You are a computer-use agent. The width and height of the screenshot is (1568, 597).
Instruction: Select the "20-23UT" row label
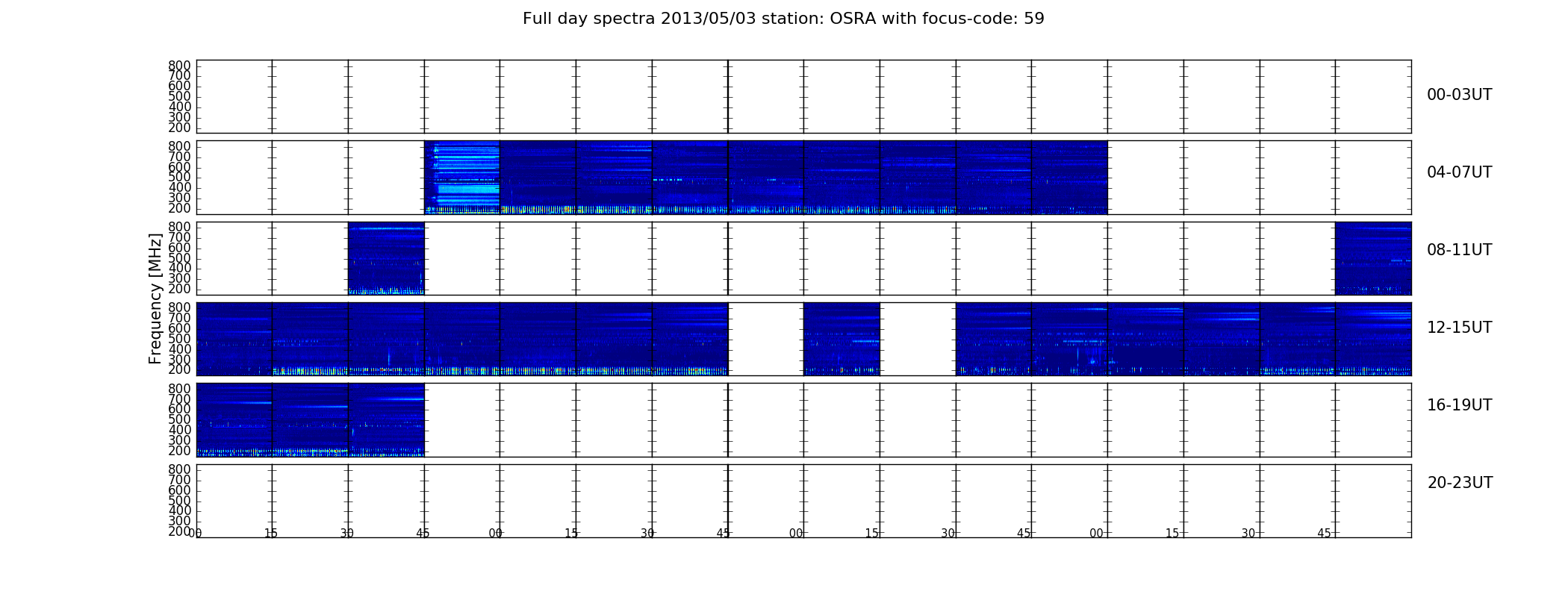(x=1460, y=483)
